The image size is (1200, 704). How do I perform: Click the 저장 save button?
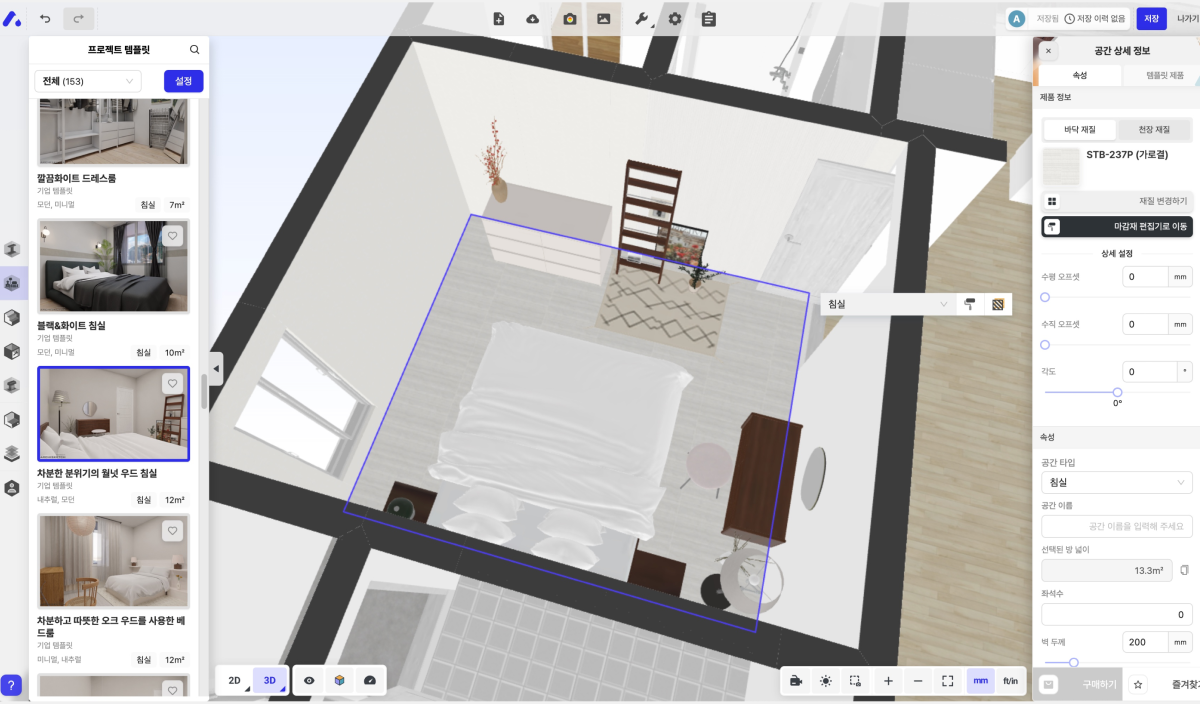[x=1152, y=18]
